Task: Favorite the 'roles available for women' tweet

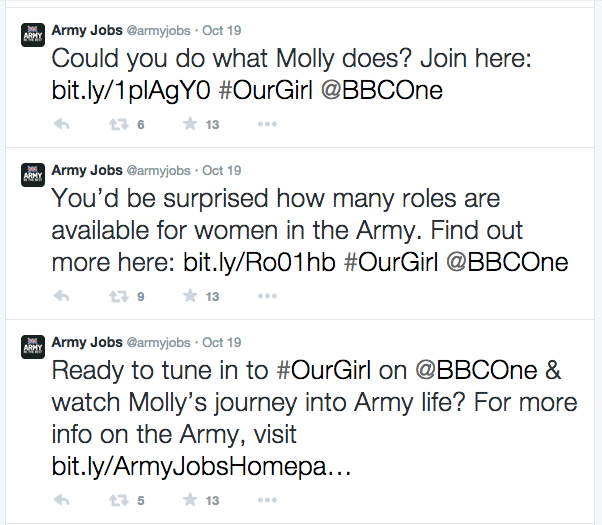Action: point(188,297)
